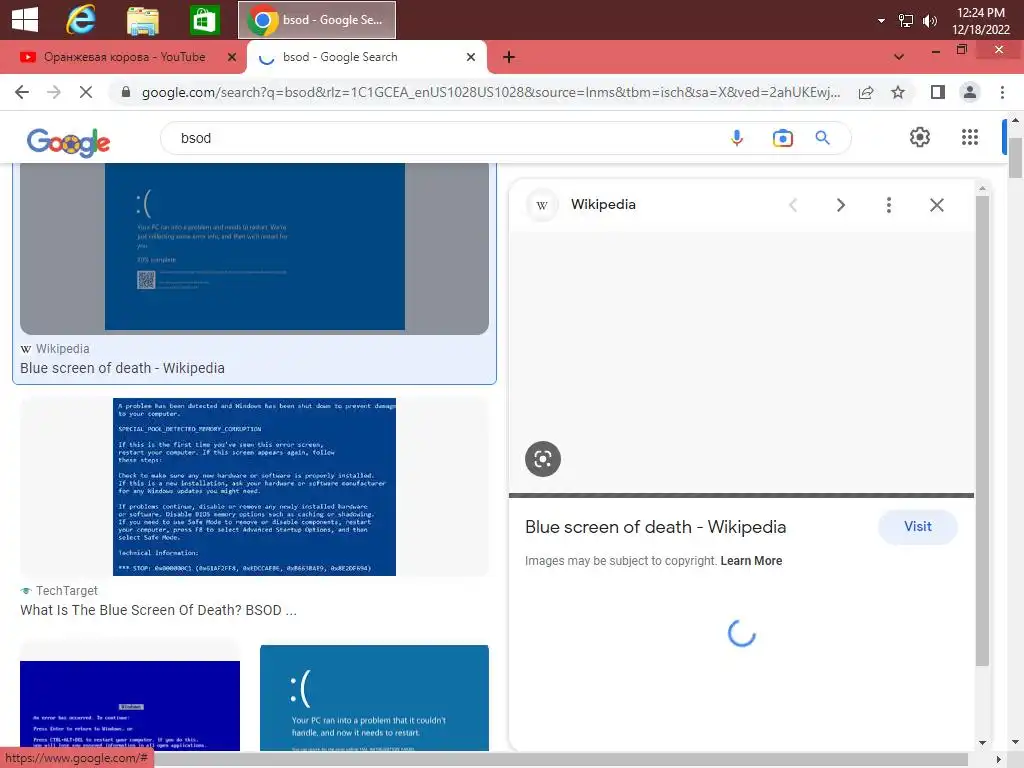This screenshot has width=1024, height=768.
Task: Show next image in preview panel
Action: [x=841, y=205]
